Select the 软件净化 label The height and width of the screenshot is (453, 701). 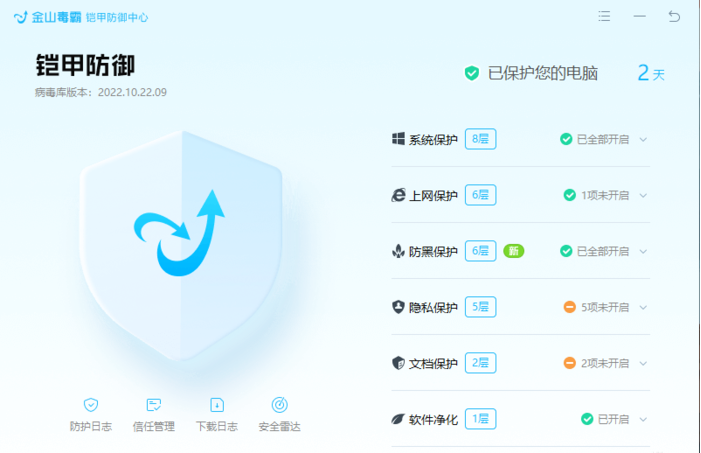click(x=433, y=419)
